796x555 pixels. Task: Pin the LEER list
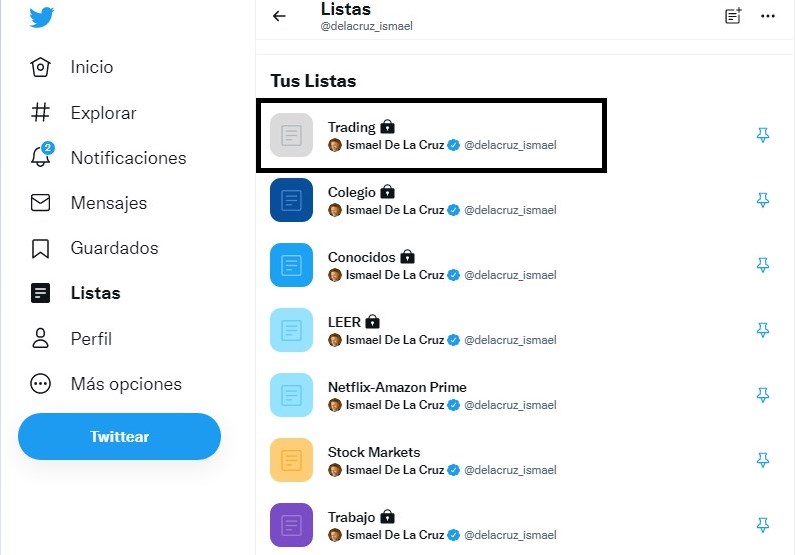point(763,330)
